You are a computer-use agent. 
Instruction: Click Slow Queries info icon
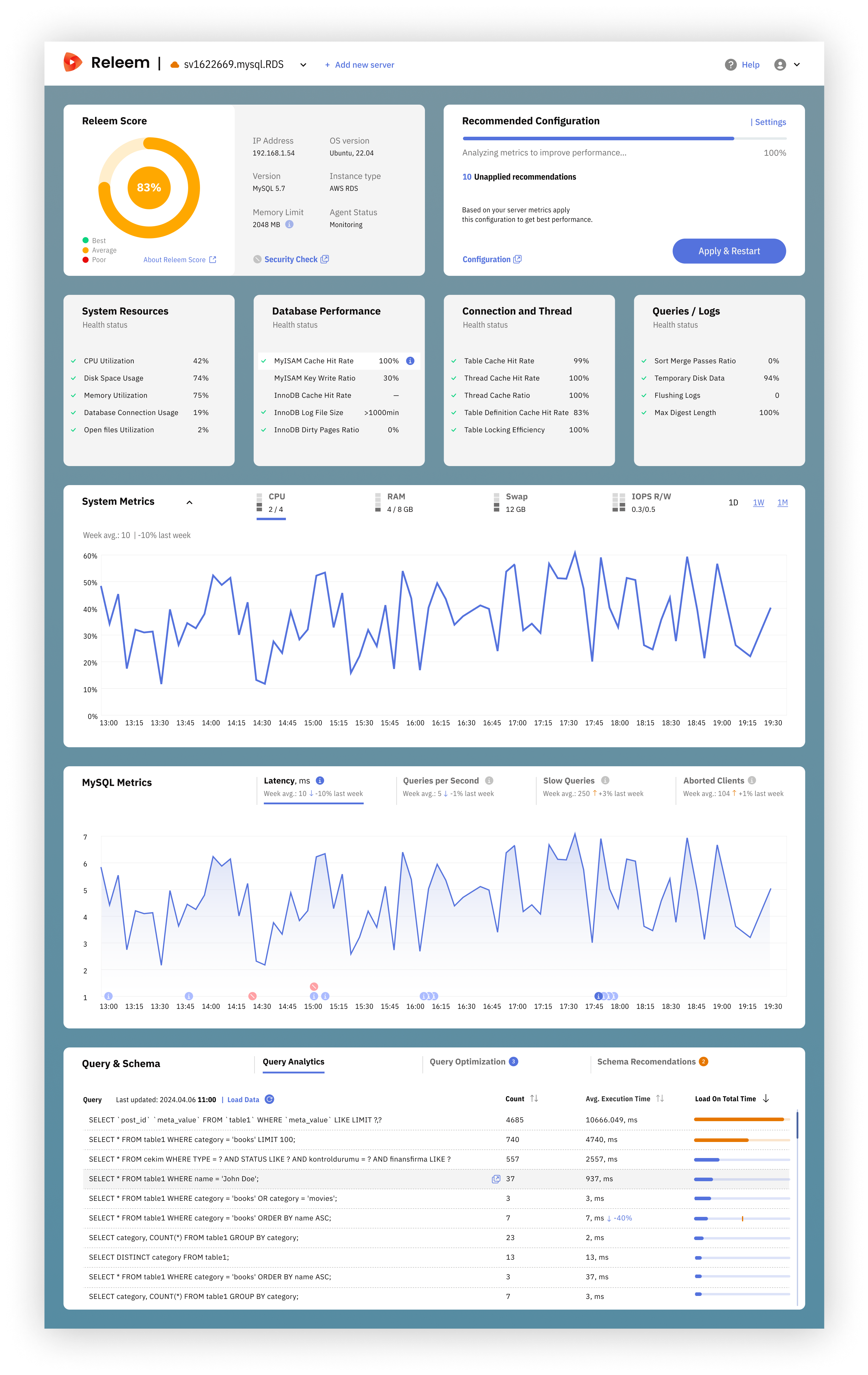tap(605, 781)
